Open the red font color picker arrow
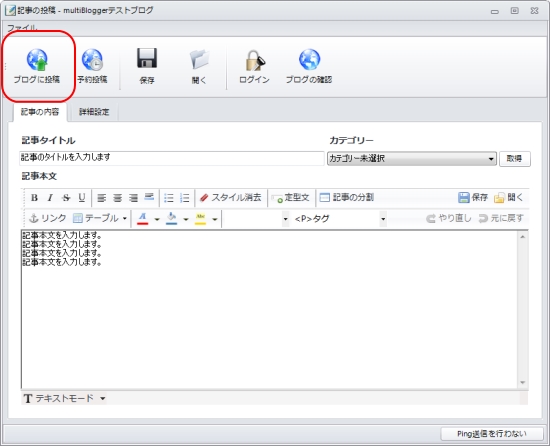Screen dimensions: 550x446 [x=157, y=219]
